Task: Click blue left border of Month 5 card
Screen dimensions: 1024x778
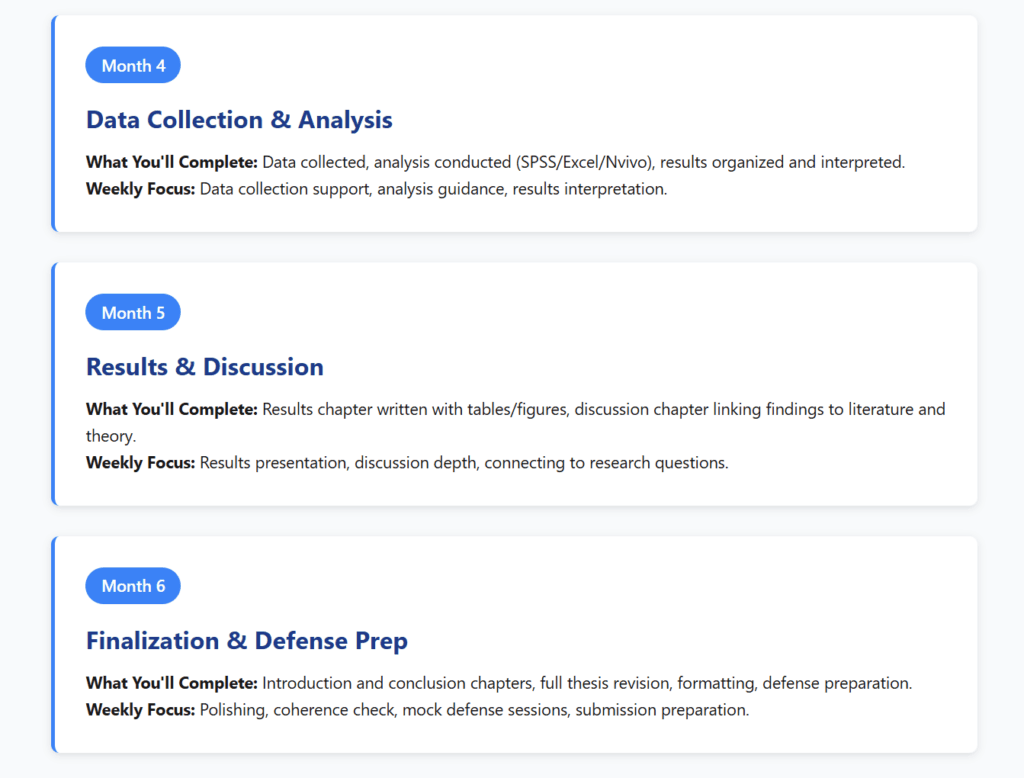Action: pyautogui.click(x=53, y=384)
